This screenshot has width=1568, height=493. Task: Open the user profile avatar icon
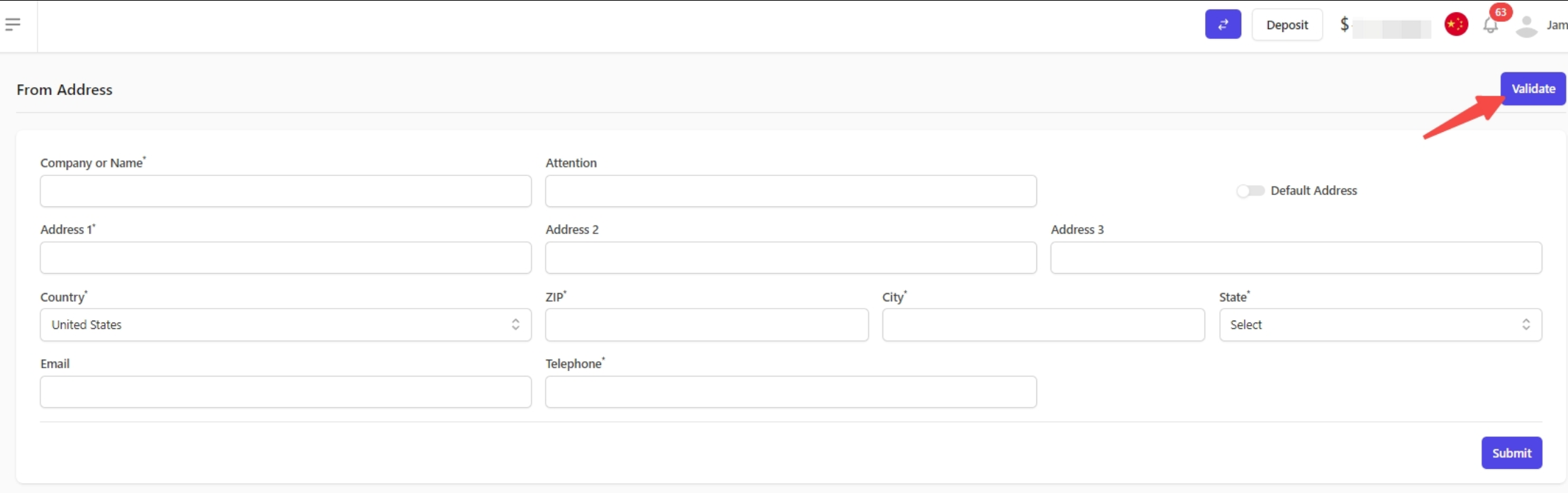1525,26
